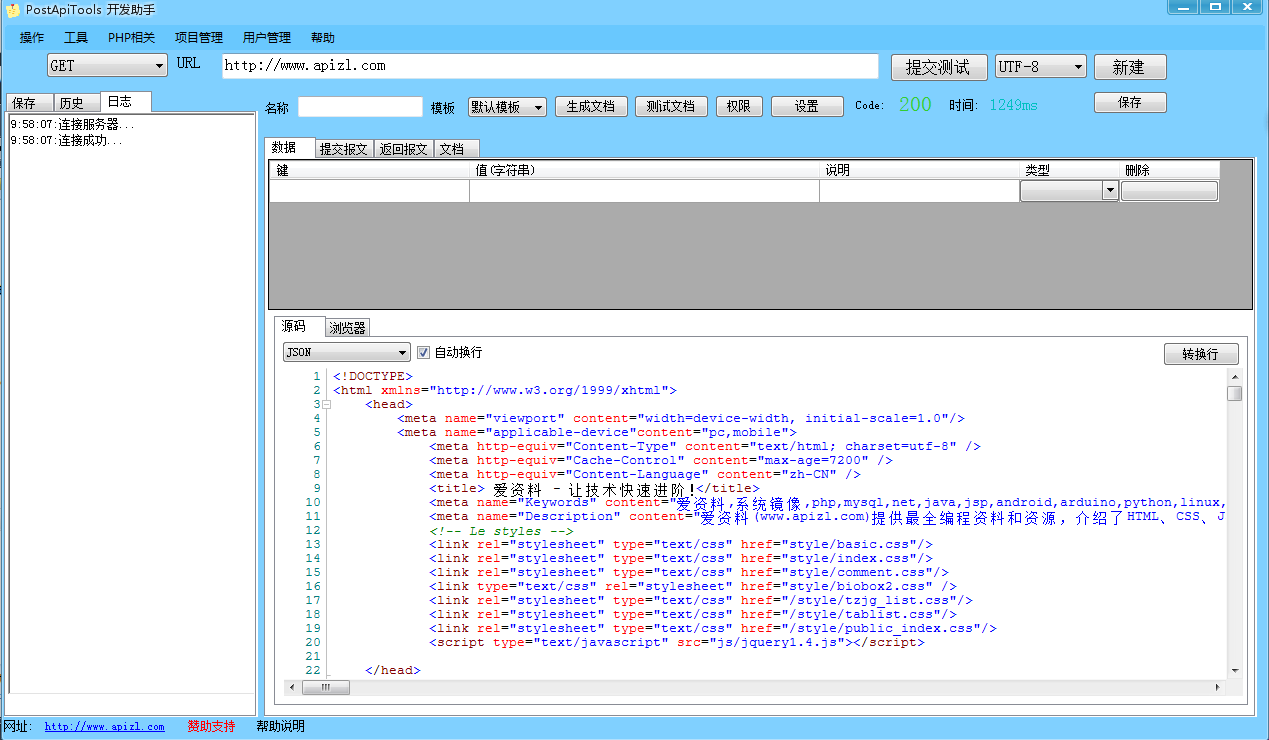The image size is (1269, 740).
Task: Click the 生成文档 button
Action: (591, 106)
